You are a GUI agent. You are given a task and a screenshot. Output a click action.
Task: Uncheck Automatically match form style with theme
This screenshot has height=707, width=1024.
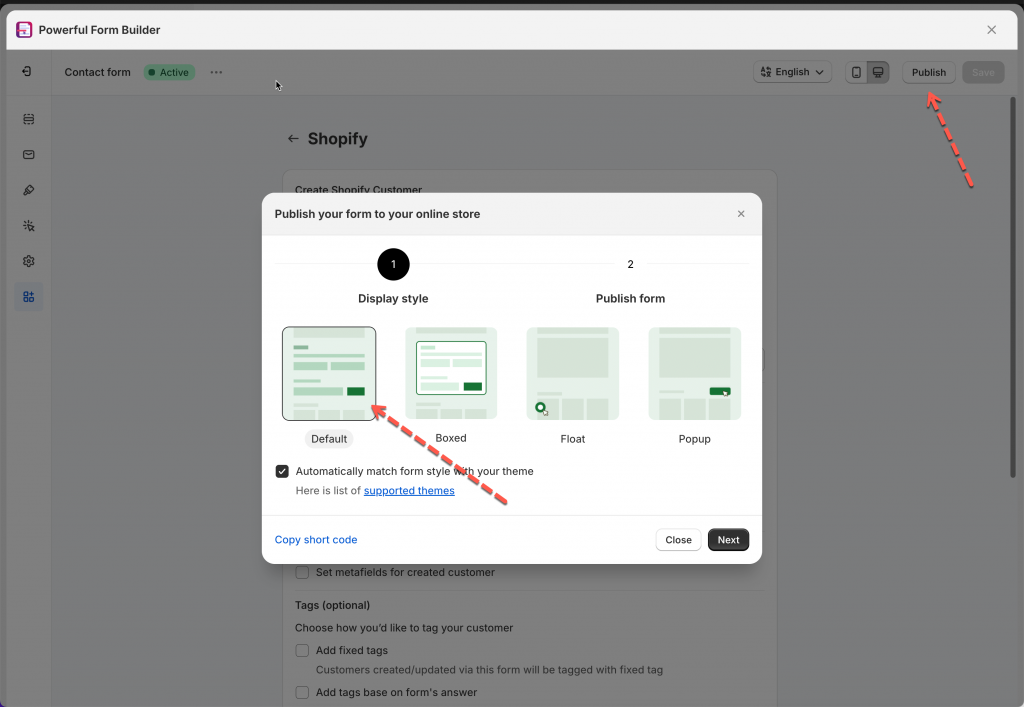tap(282, 471)
